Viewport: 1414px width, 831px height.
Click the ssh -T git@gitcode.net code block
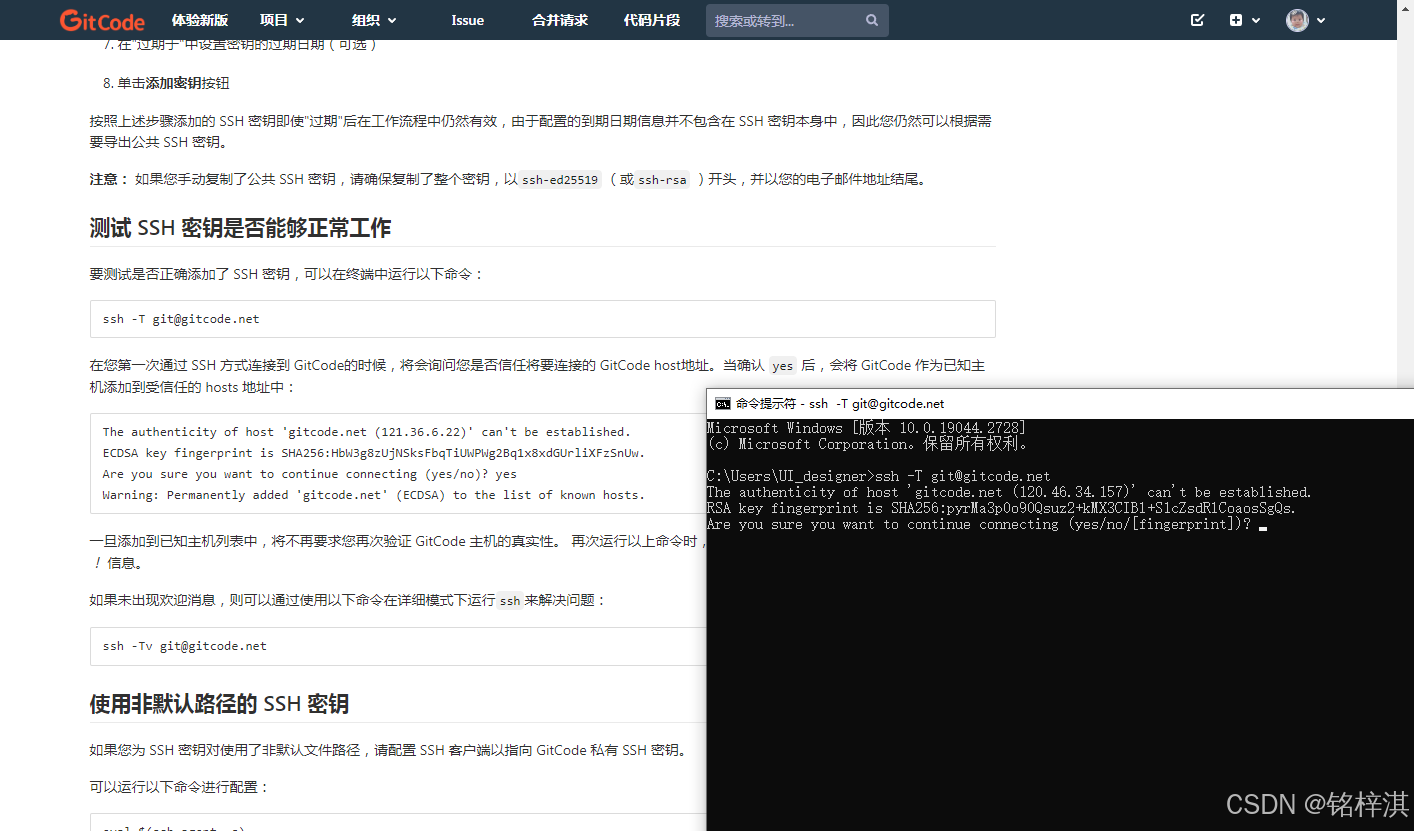(x=542, y=319)
